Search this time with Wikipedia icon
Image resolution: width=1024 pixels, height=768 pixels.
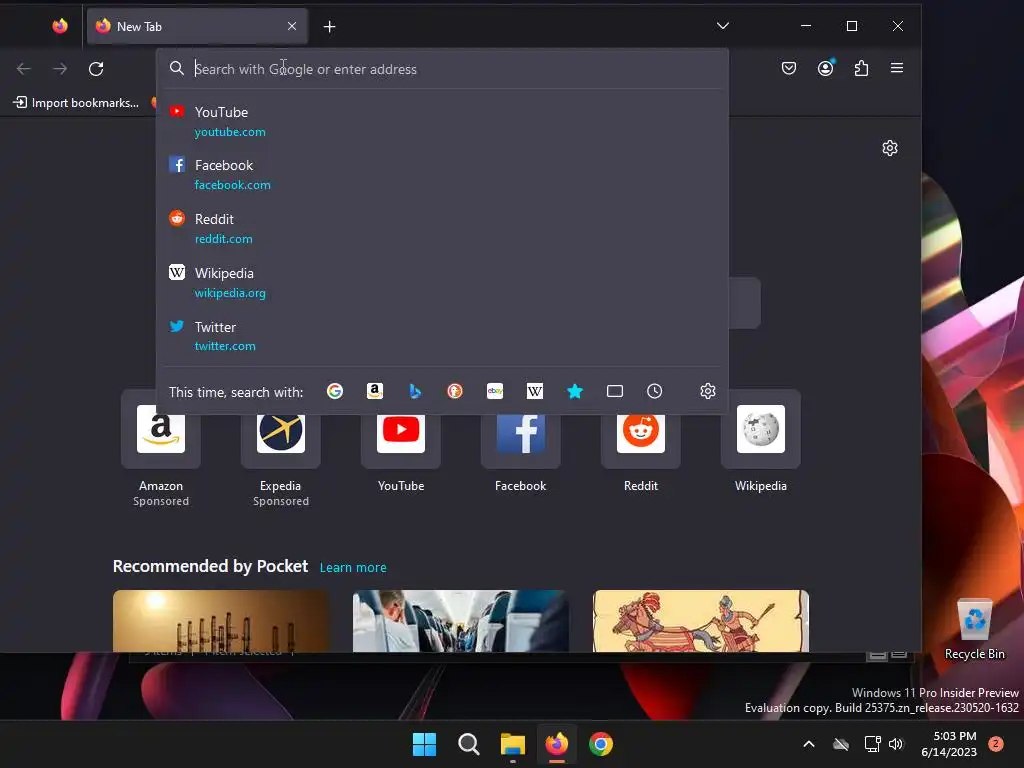pyautogui.click(x=535, y=391)
